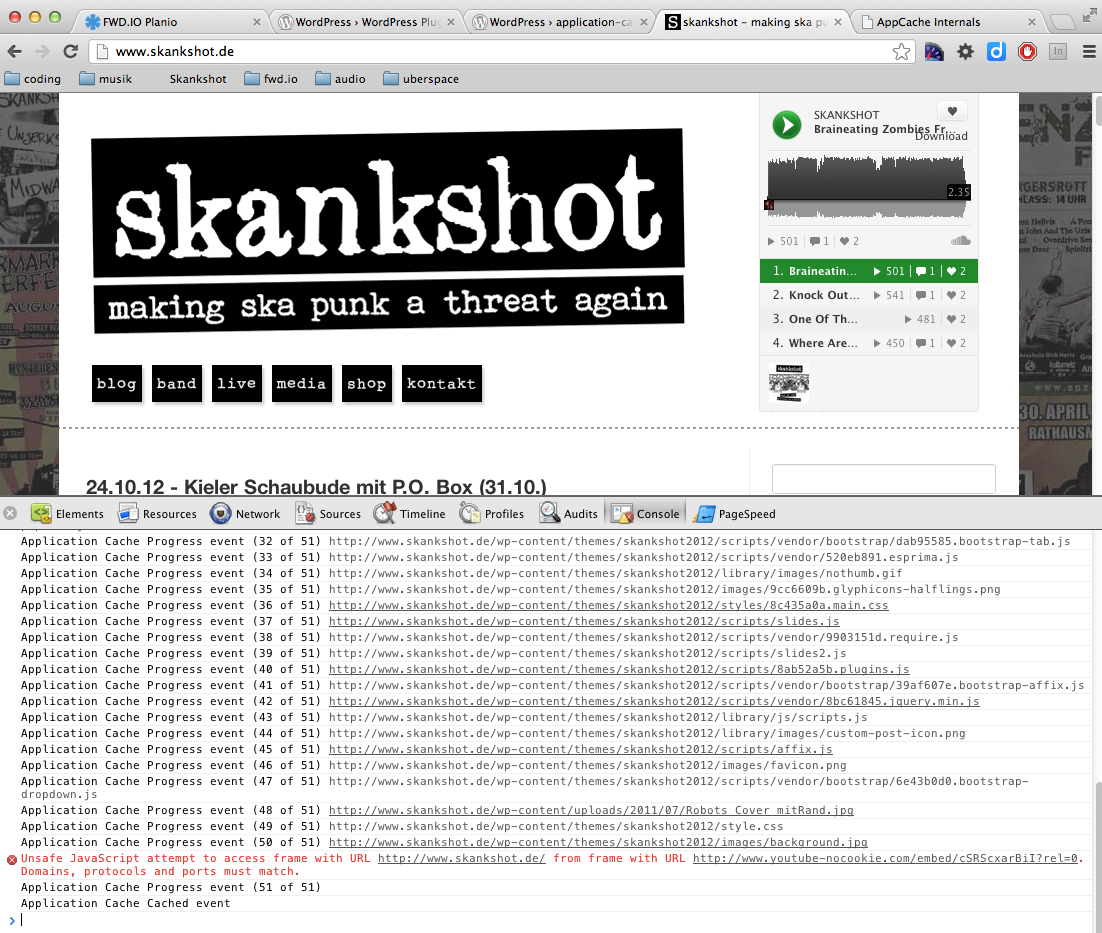Open the Chrome menu (three bars)
Viewport: 1102px width, 933px height.
click(x=1089, y=51)
